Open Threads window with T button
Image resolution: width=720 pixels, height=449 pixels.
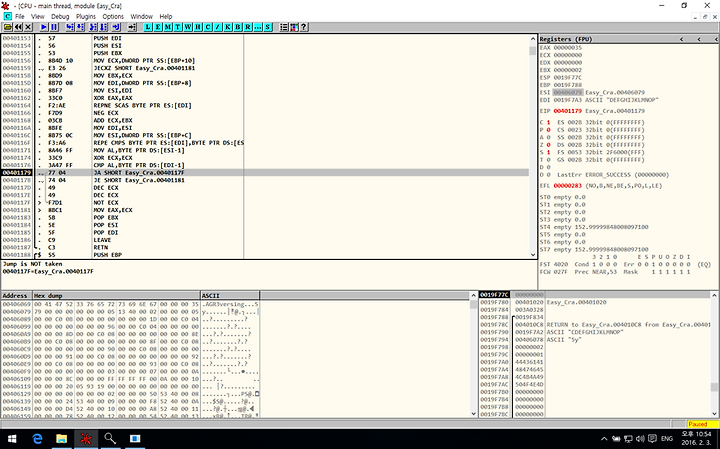[178, 27]
